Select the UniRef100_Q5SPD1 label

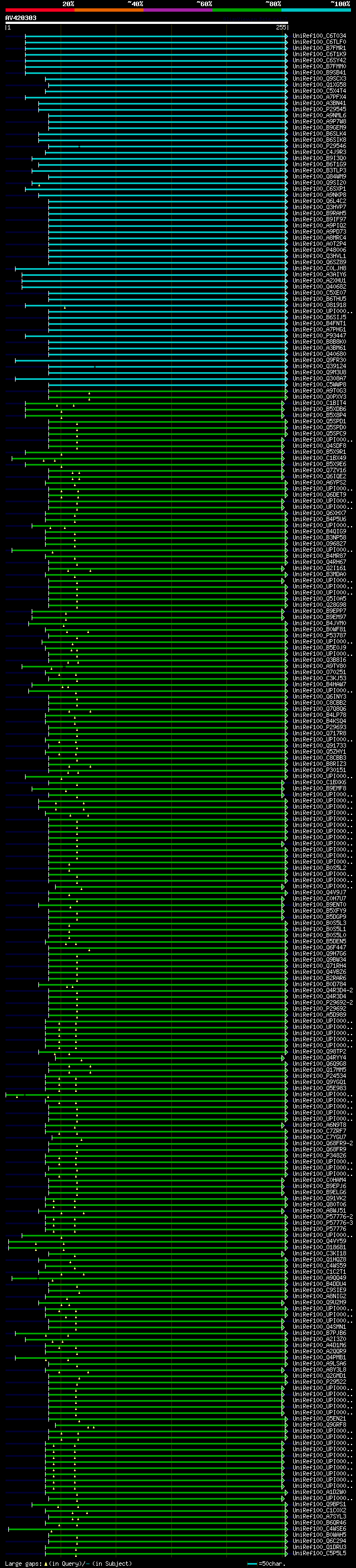click(x=319, y=421)
